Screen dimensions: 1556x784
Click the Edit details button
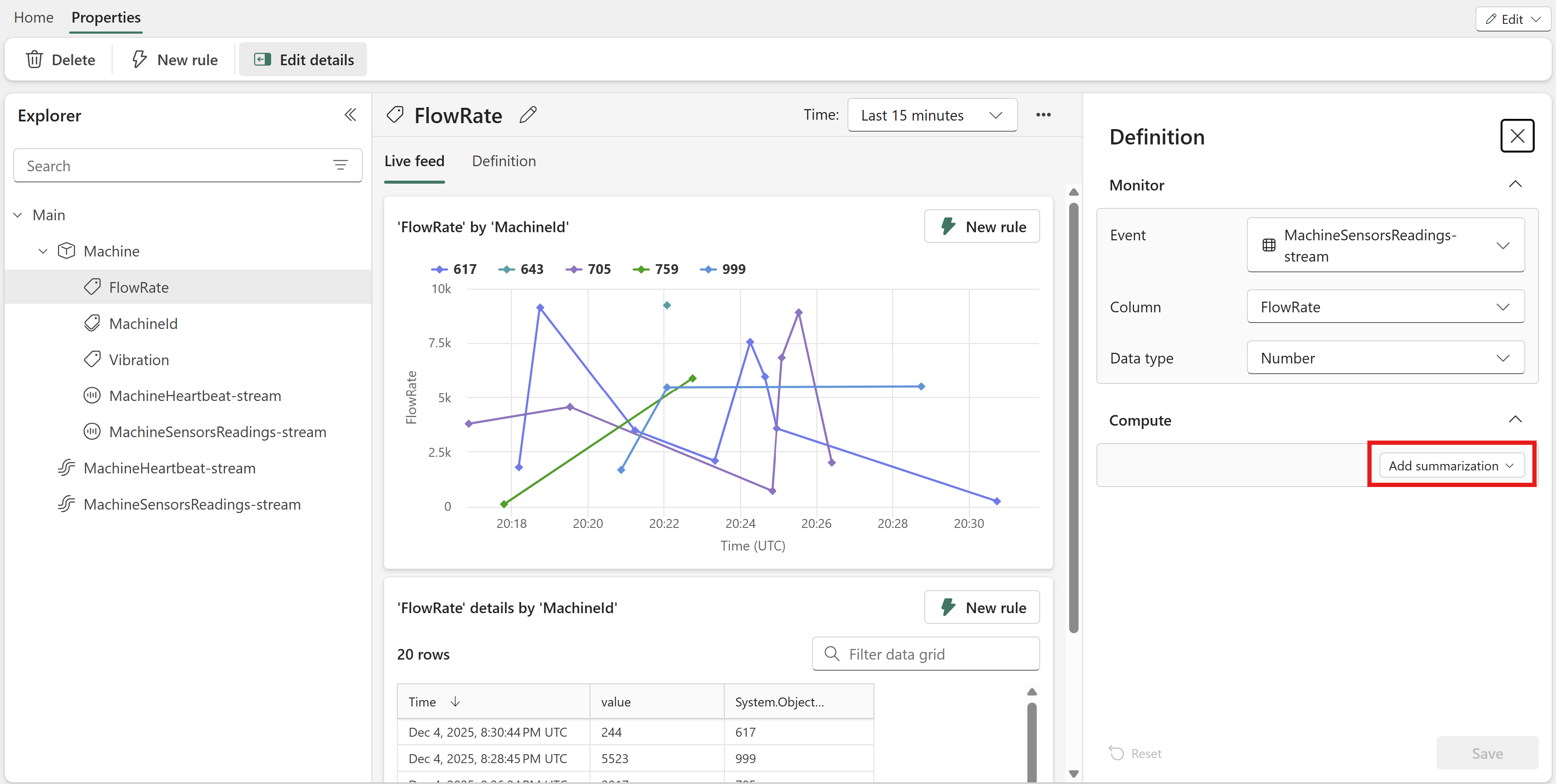pos(303,59)
